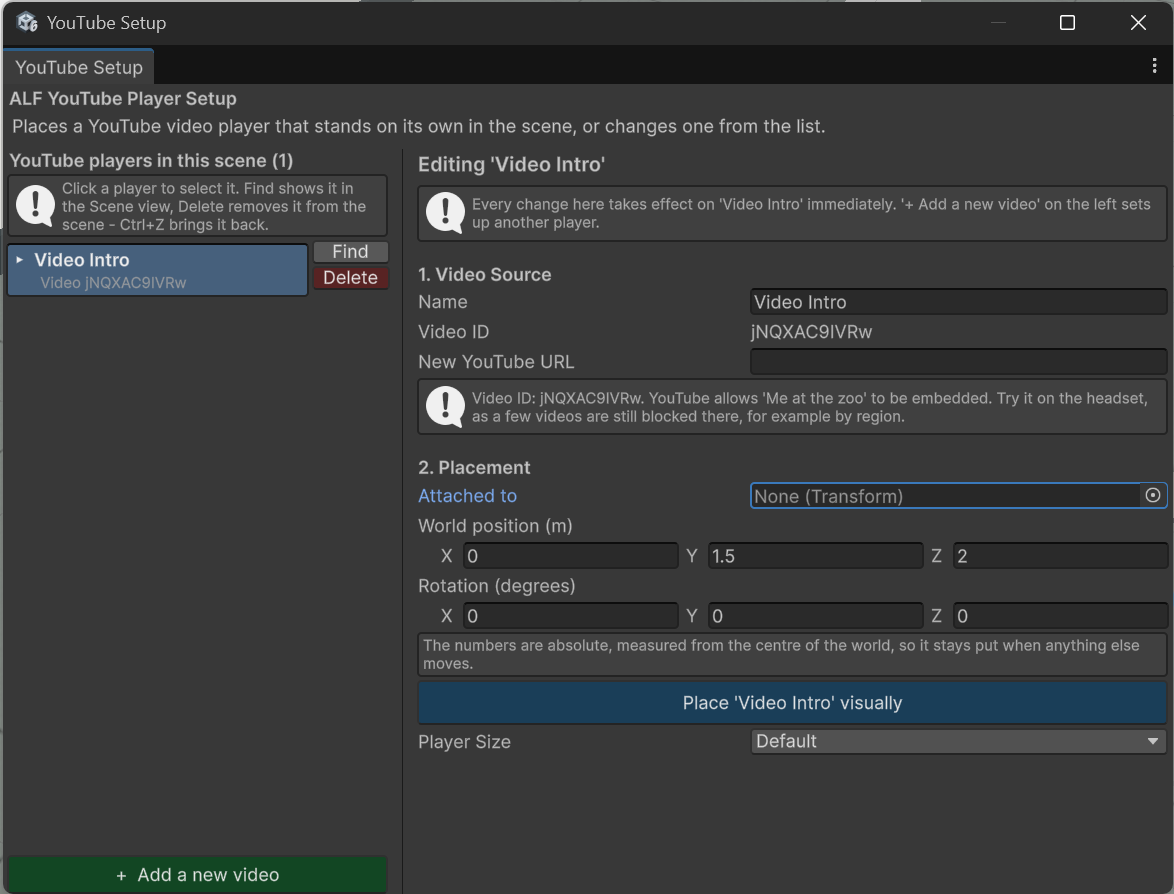The height and width of the screenshot is (894, 1174).
Task: Click Add a new video
Action: [198, 875]
